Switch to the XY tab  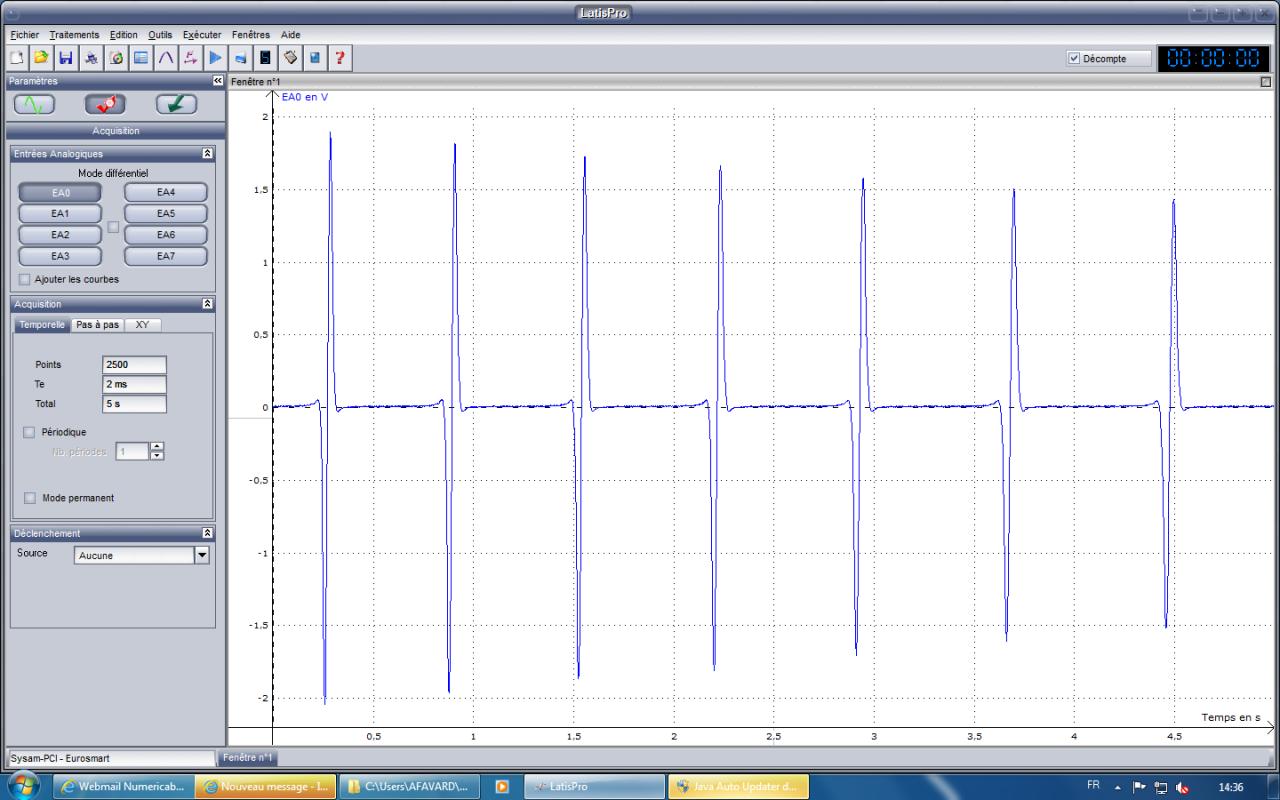142,325
